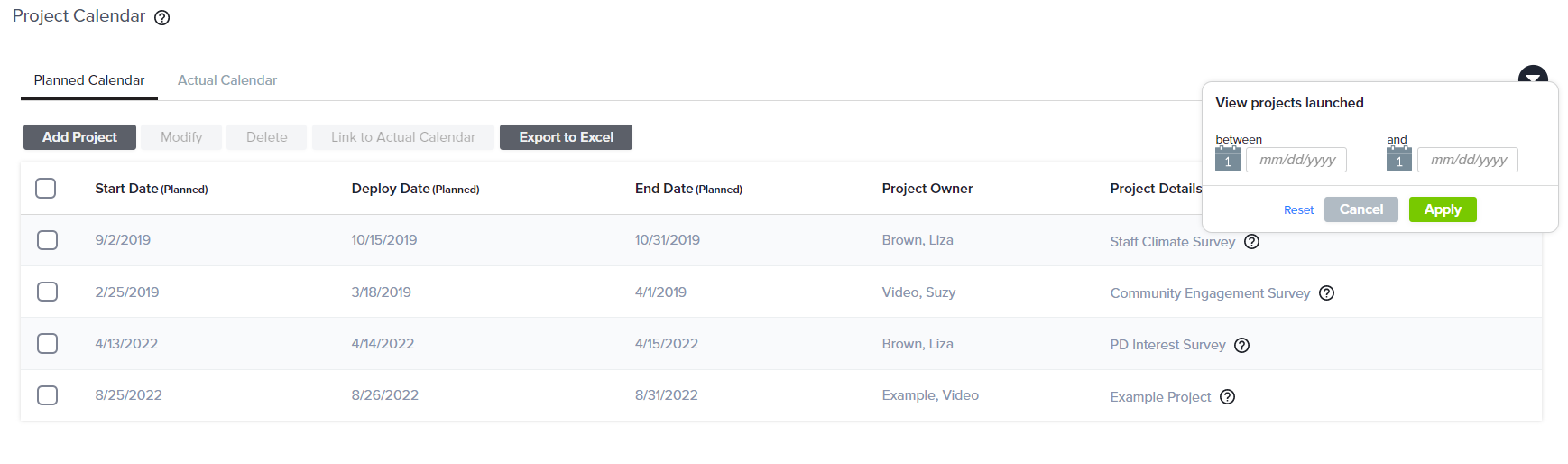Image resolution: width=1568 pixels, height=464 pixels.
Task: Apply the date range filter
Action: (x=1443, y=209)
